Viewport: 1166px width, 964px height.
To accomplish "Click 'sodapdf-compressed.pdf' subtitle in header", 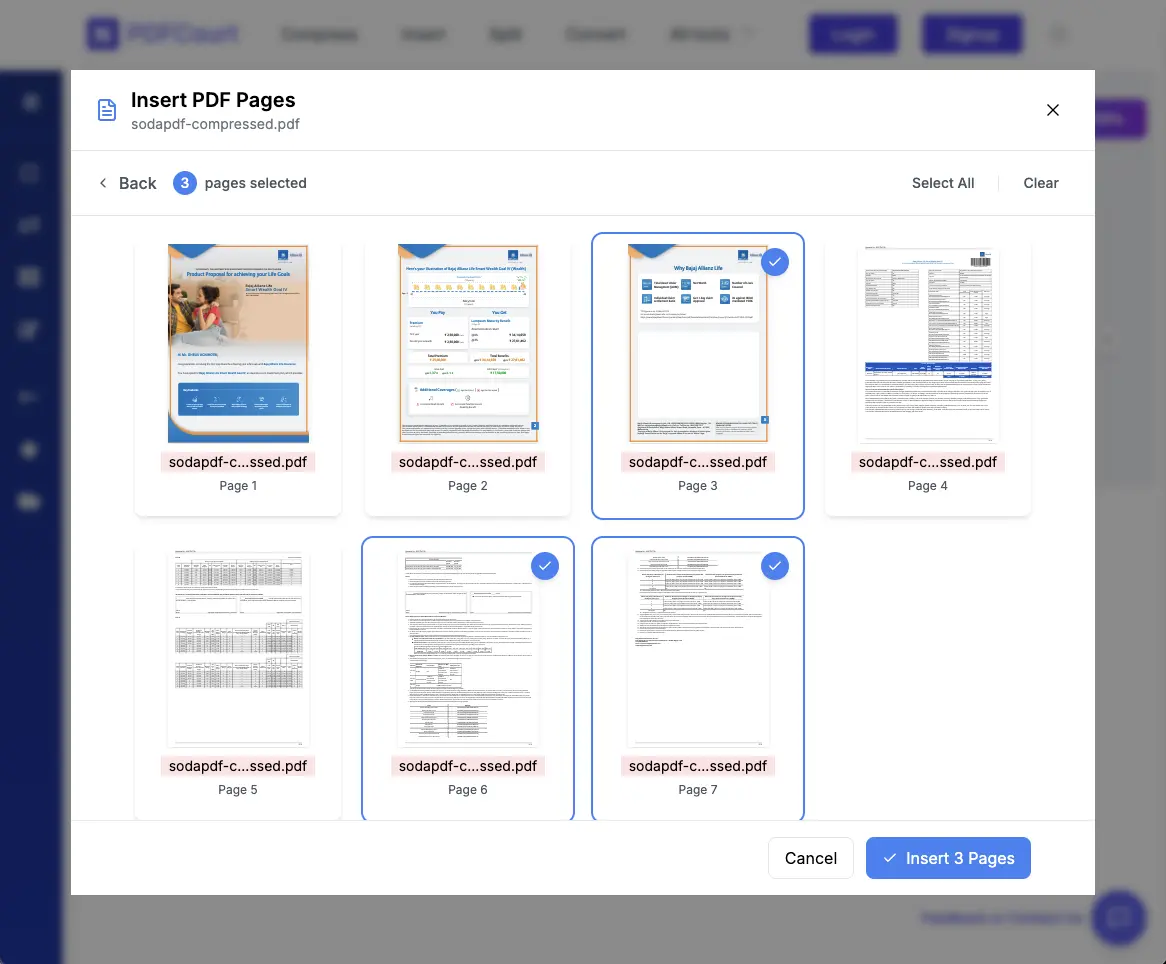I will point(215,124).
